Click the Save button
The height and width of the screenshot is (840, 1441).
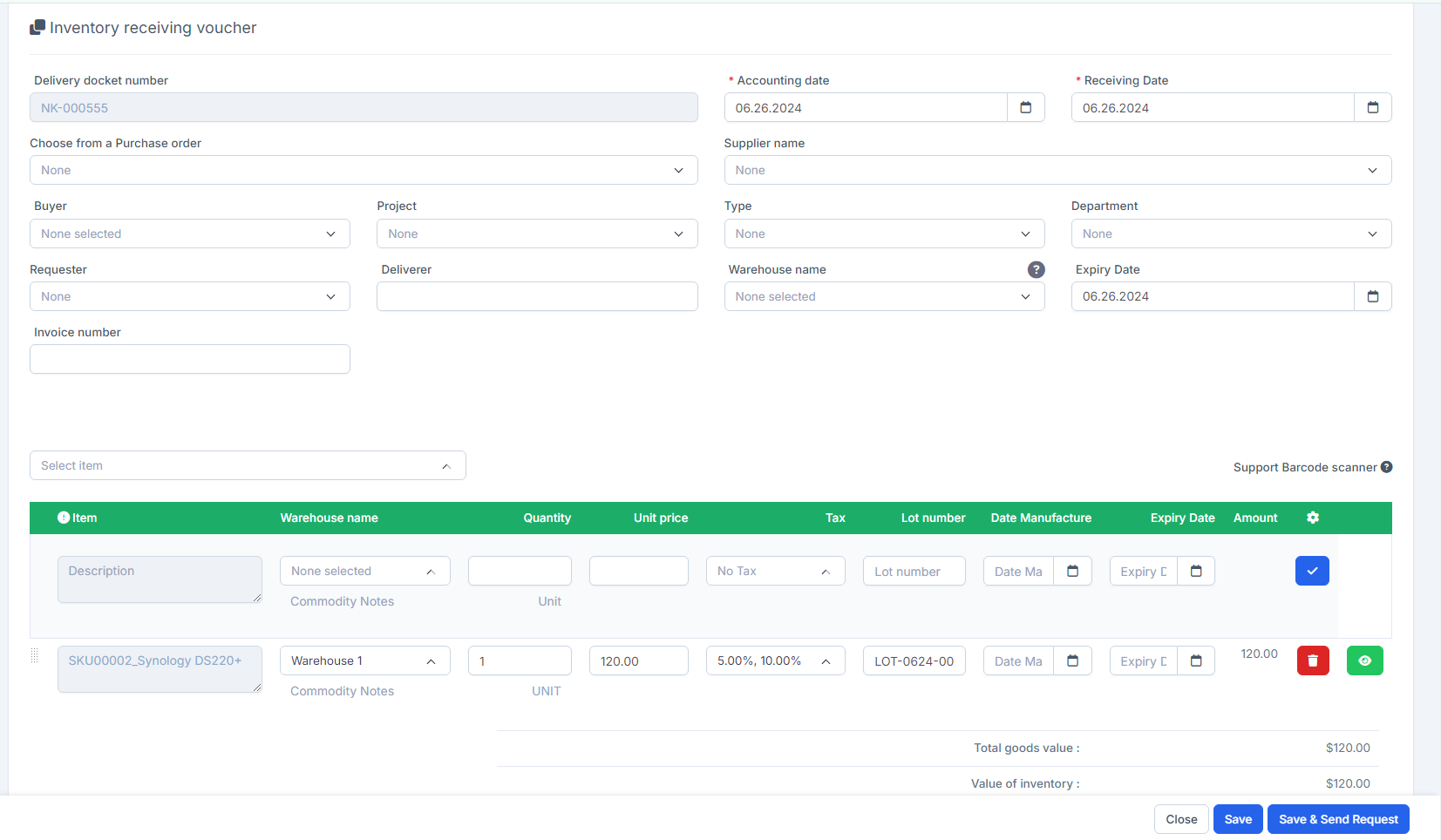1237,819
